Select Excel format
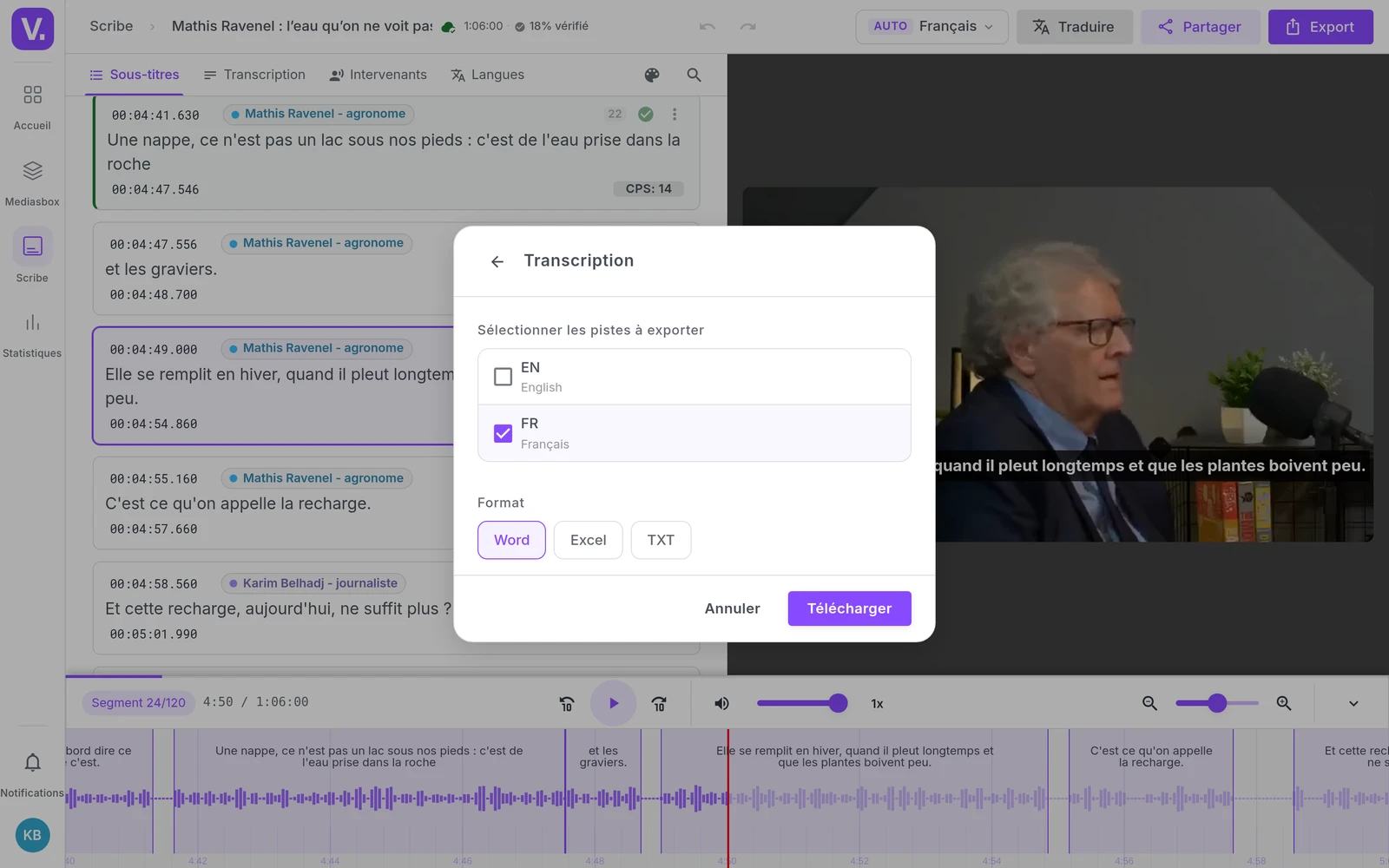 588,540
